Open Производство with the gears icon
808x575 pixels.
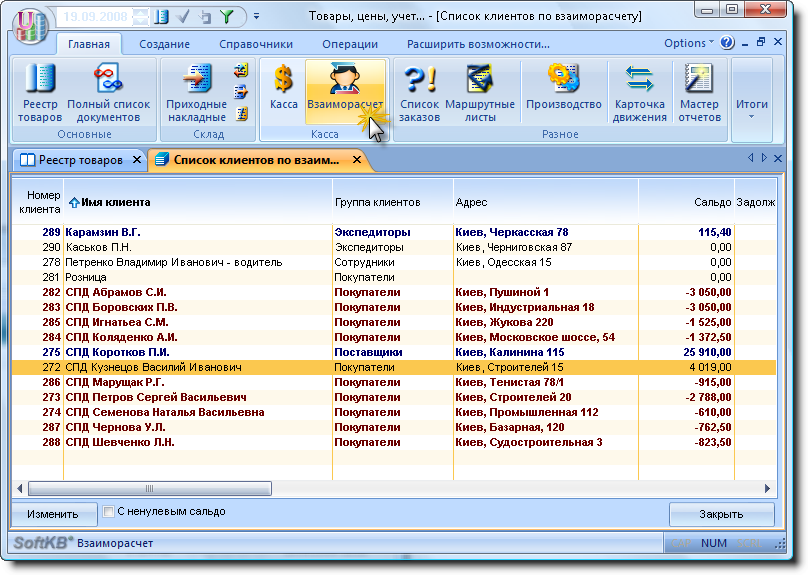(x=564, y=88)
